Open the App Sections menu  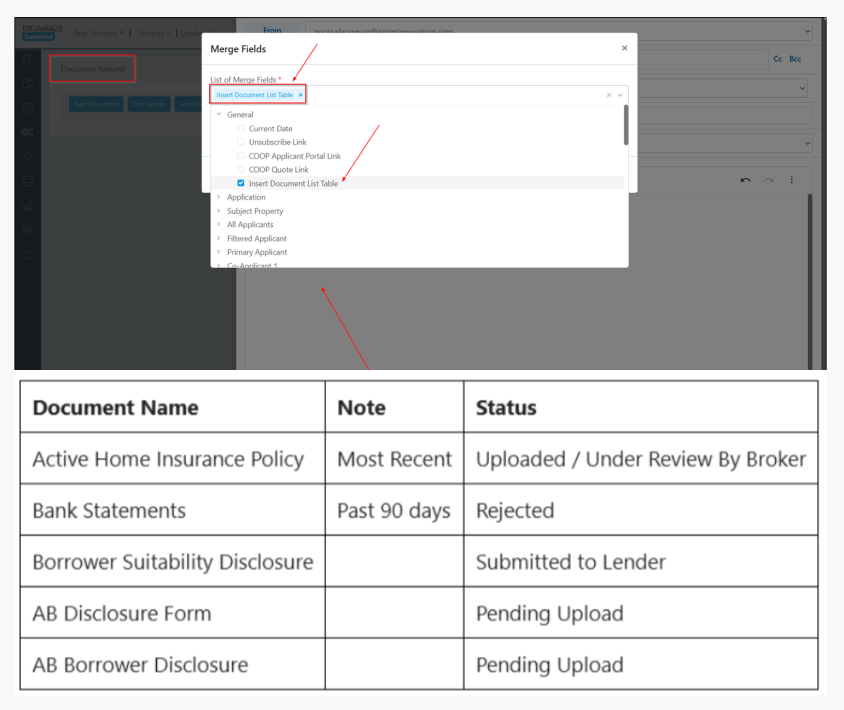[99, 33]
